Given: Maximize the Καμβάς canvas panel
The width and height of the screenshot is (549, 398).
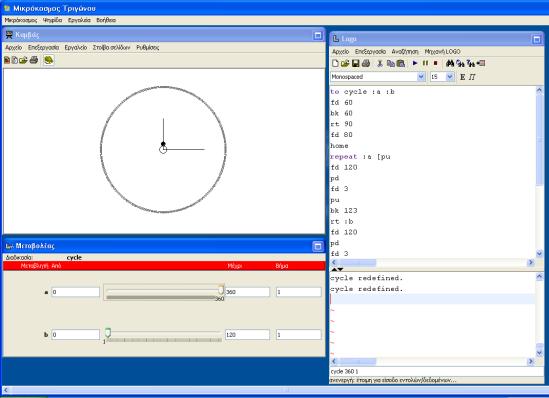Looking at the screenshot, I should coord(318,35).
